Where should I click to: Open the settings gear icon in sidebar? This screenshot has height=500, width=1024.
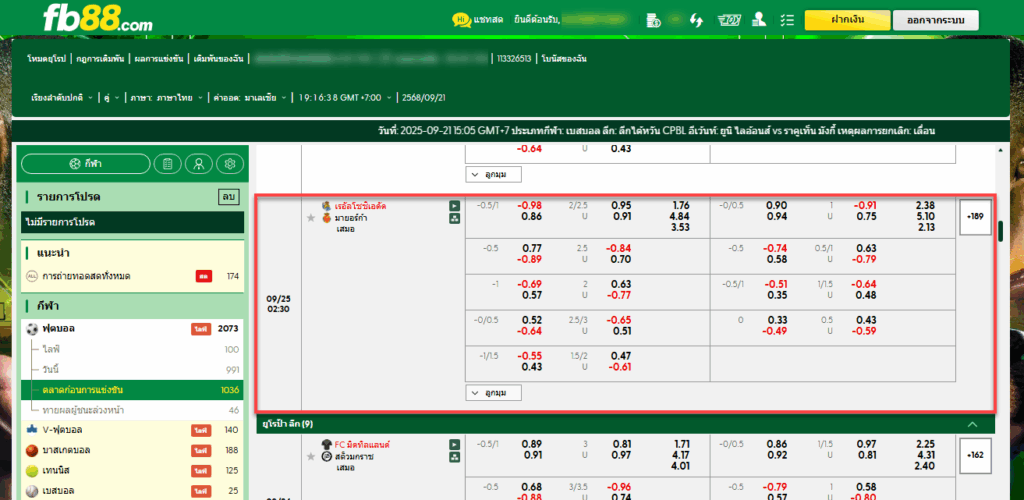point(229,164)
